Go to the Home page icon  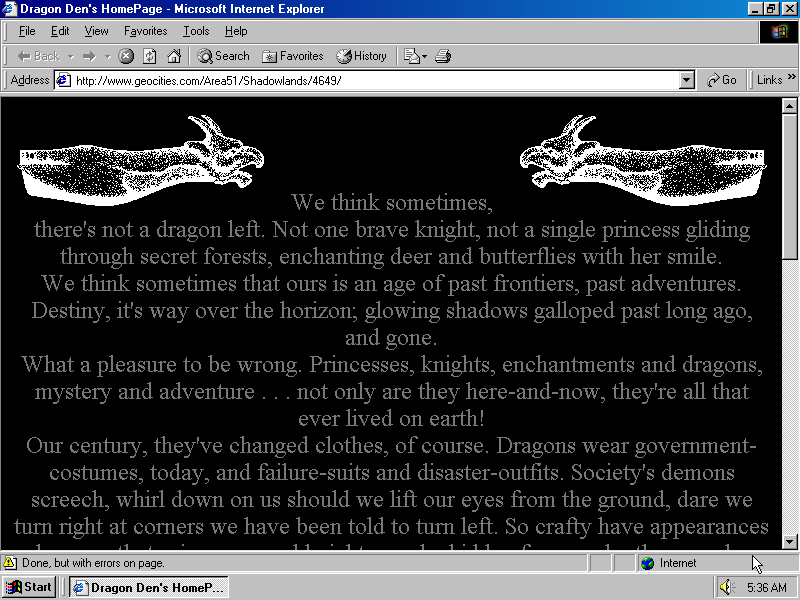point(174,56)
